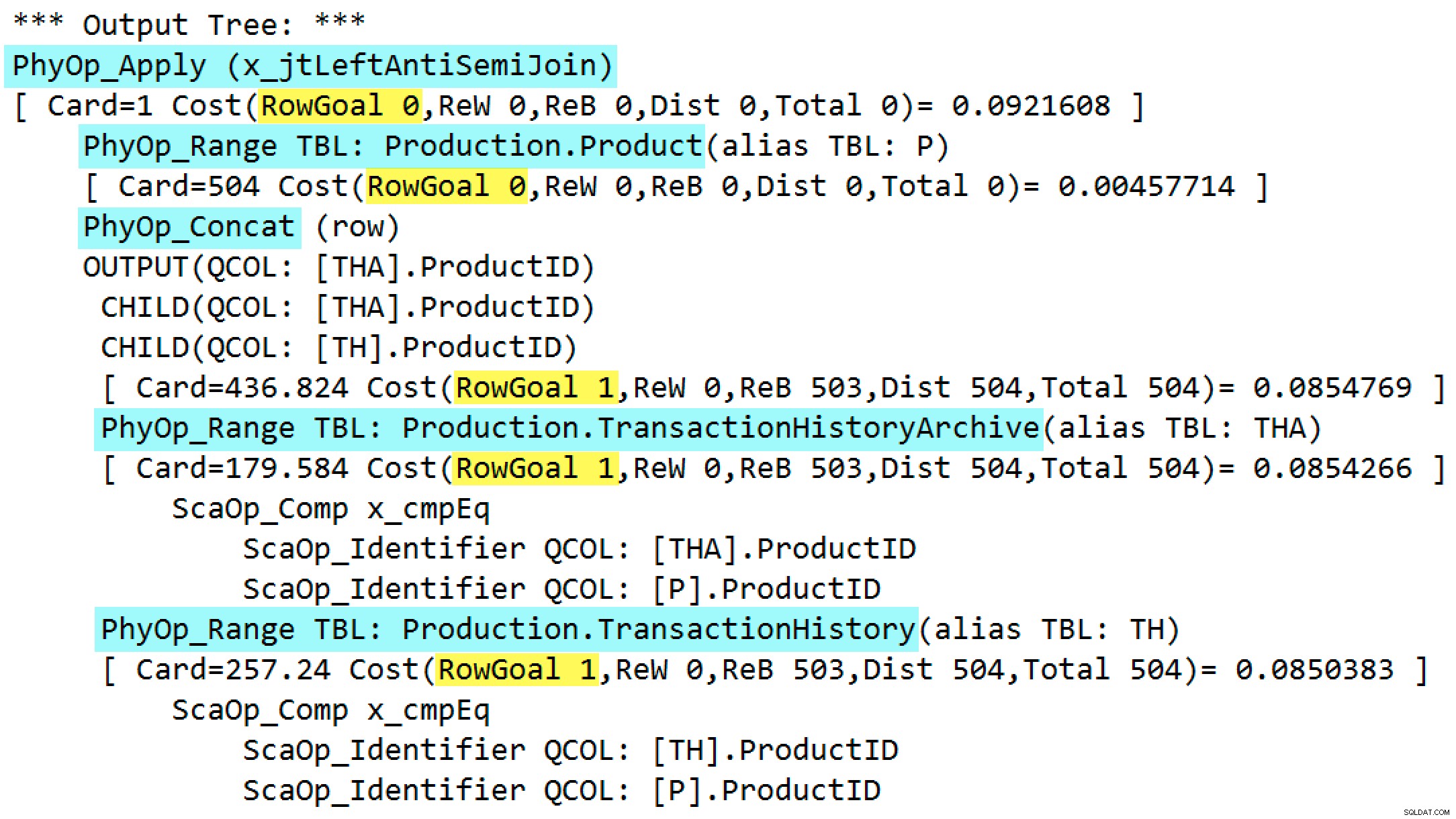Screen dimensions: 1456x819
Task: Select the TransactionHistoryArchive PhyOp_Range line
Action: point(568,428)
